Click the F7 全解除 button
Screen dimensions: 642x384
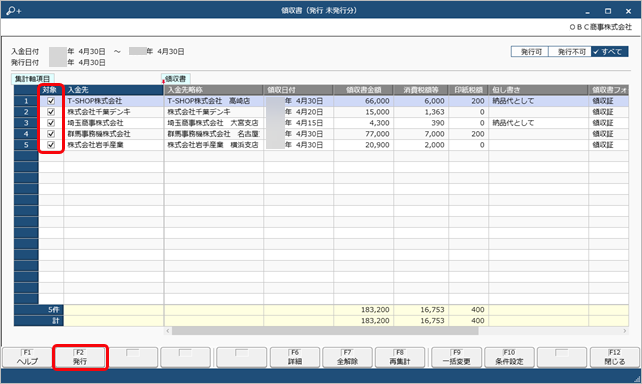(347, 357)
